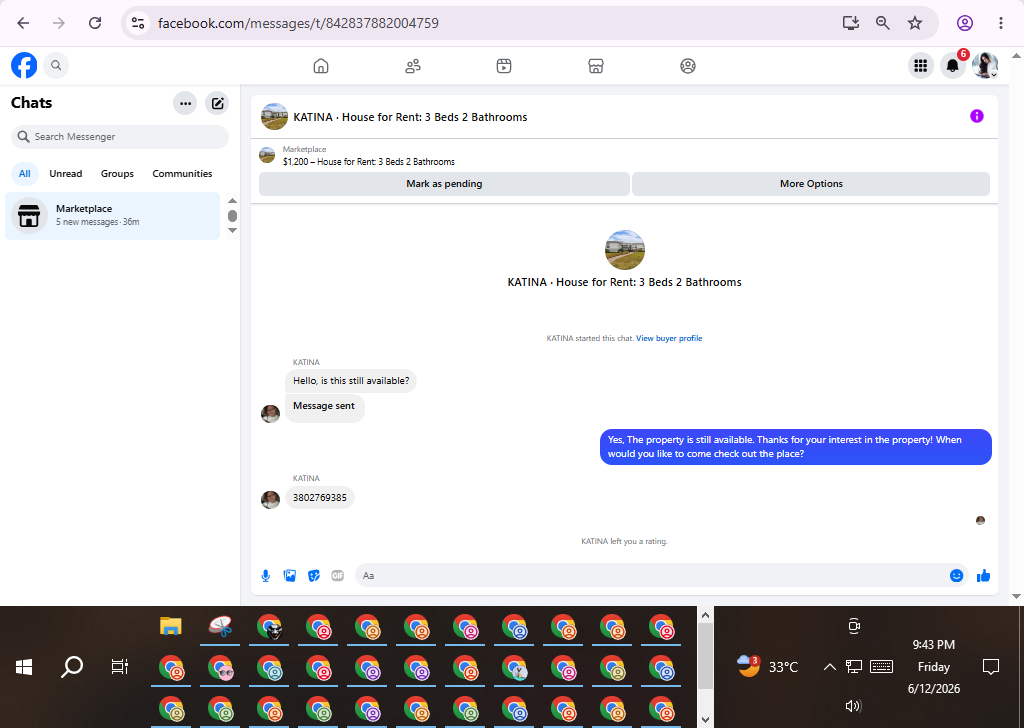View site information icon in address bar
This screenshot has height=728, width=1024.
click(138, 24)
